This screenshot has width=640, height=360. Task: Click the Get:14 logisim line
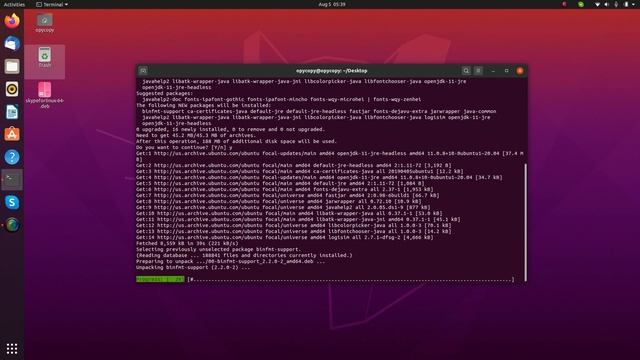[284, 237]
